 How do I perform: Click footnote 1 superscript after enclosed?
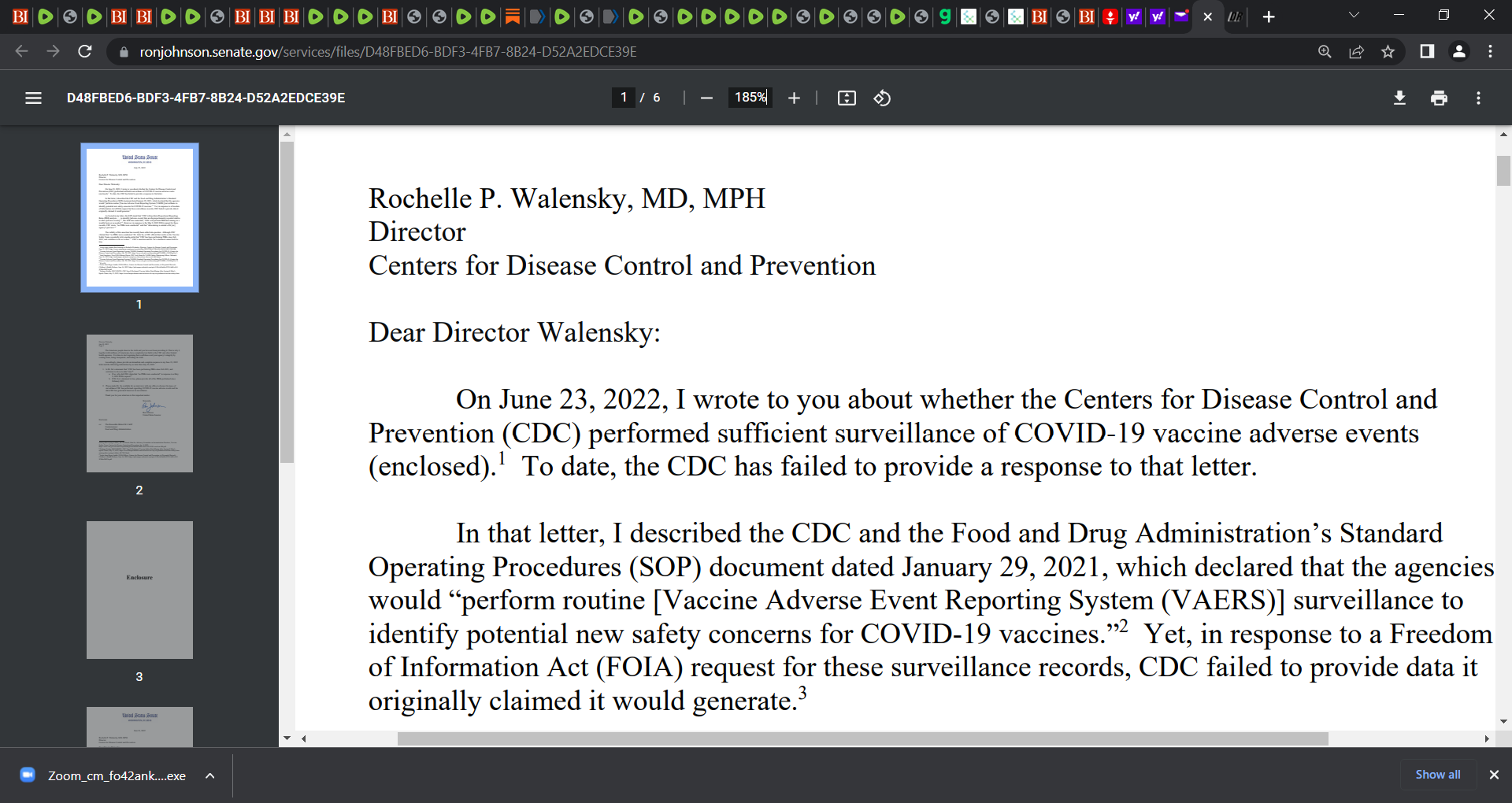pyautogui.click(x=502, y=457)
